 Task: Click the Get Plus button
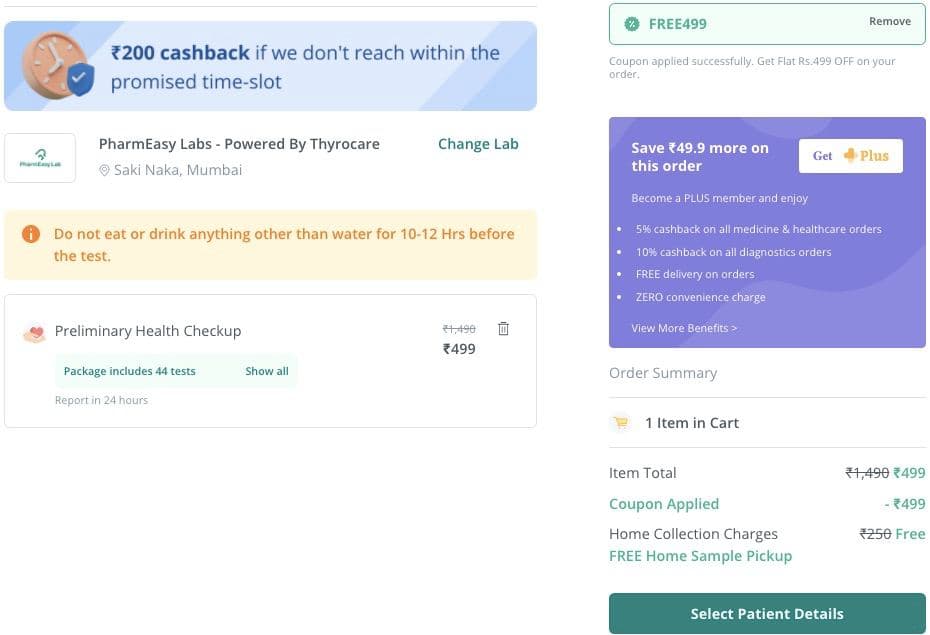tap(851, 156)
